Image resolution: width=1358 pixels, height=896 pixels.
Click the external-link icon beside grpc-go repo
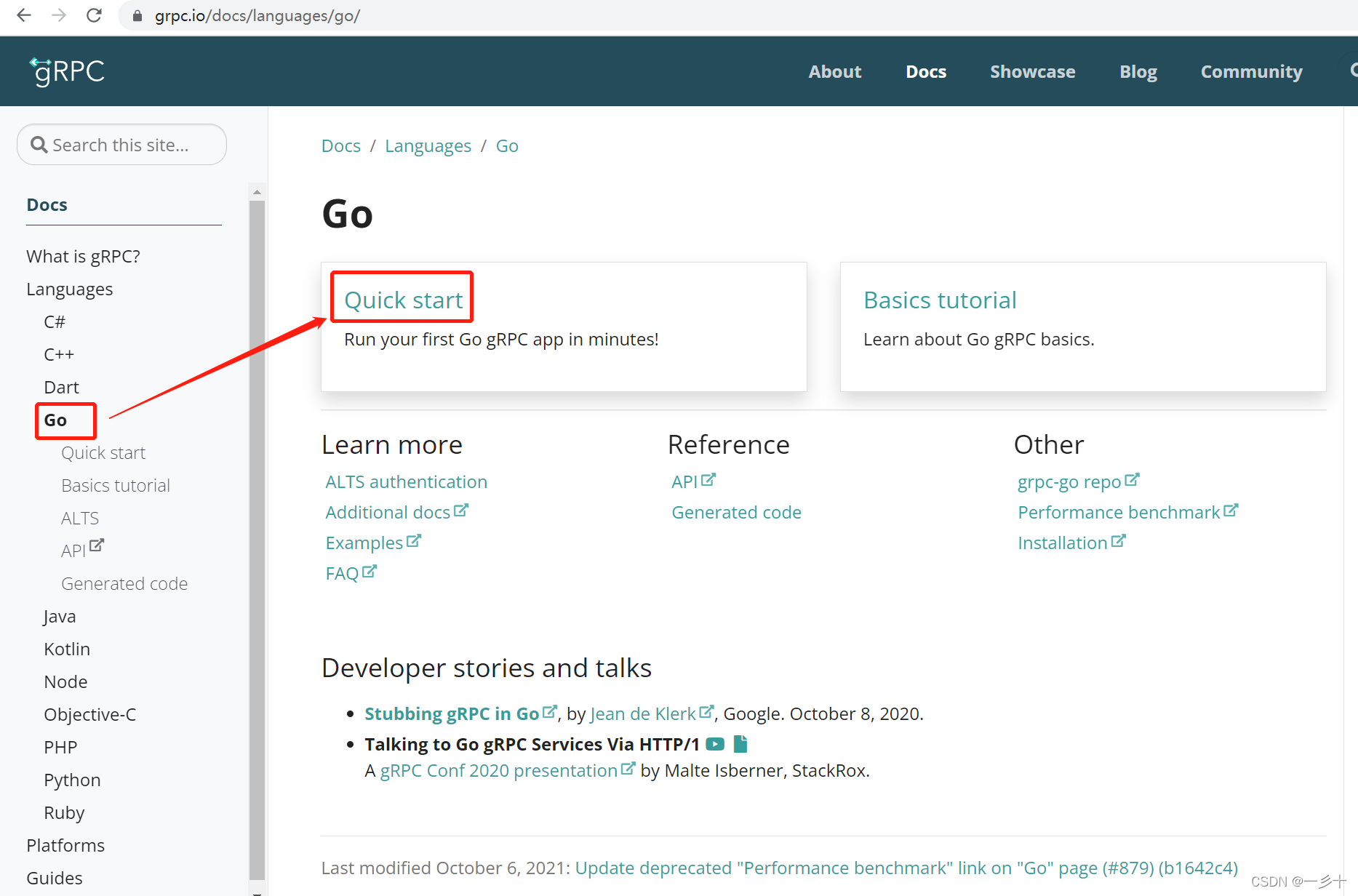(x=1134, y=479)
